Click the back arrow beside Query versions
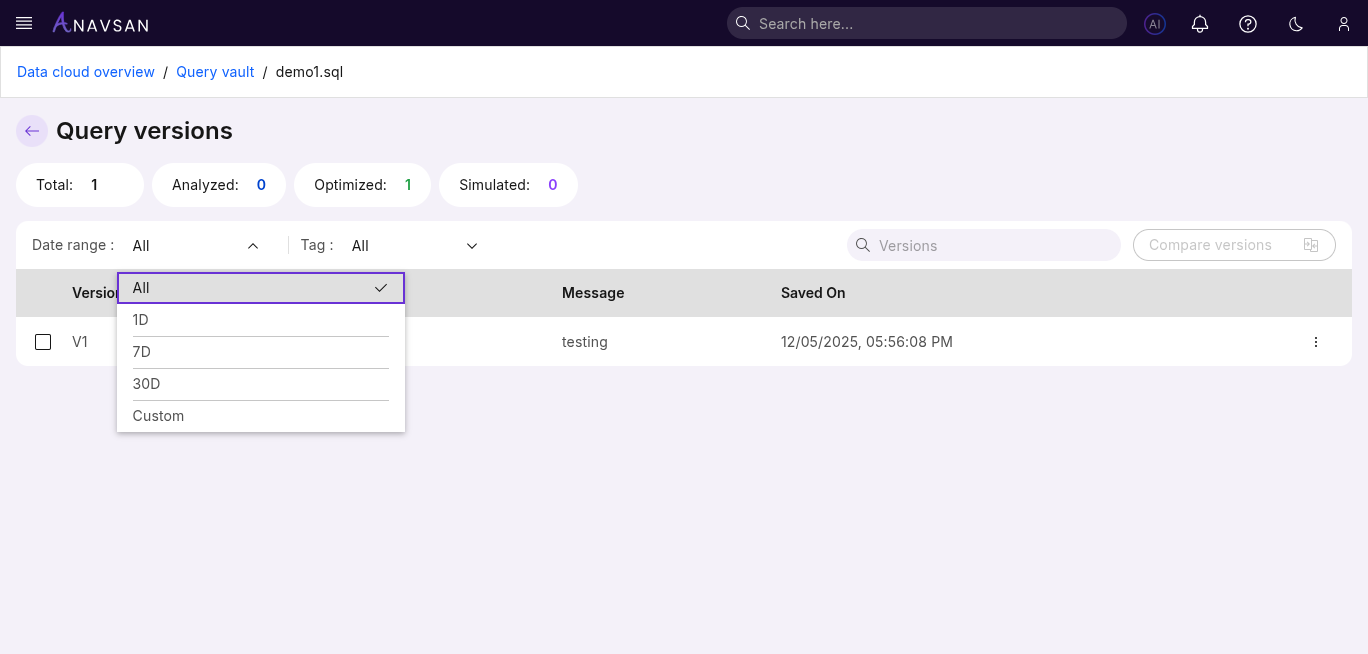 tap(31, 131)
